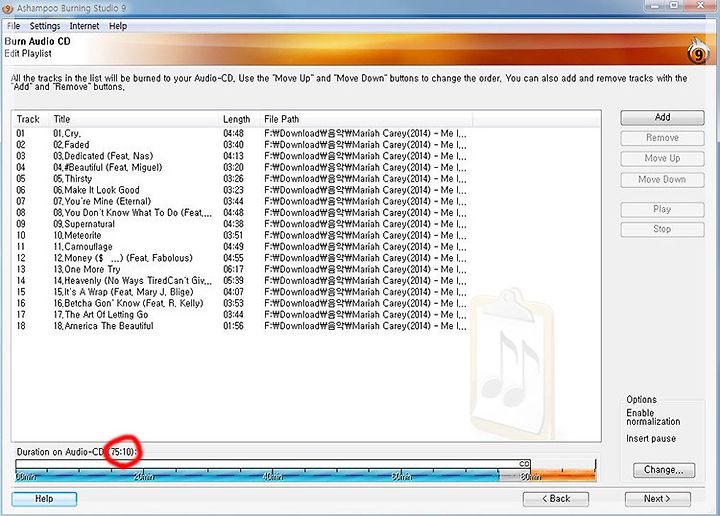Viewport: 720px width, 516px height.
Task: Select track '14.Heavenly (No Ways TiredCan't Giv...'
Action: pyautogui.click(x=132, y=281)
